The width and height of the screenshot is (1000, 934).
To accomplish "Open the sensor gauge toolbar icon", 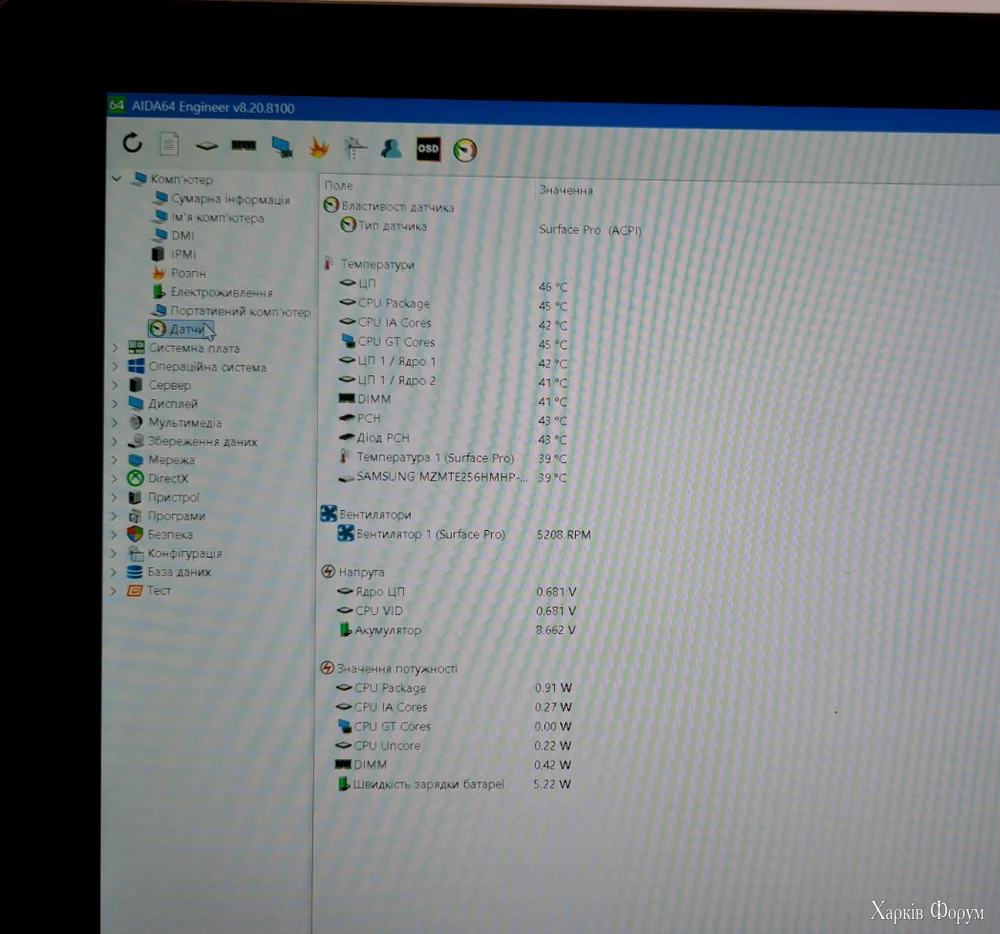I will (x=465, y=150).
